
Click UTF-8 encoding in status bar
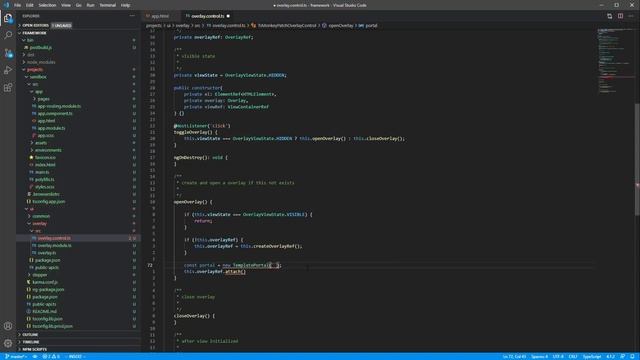tap(558, 356)
